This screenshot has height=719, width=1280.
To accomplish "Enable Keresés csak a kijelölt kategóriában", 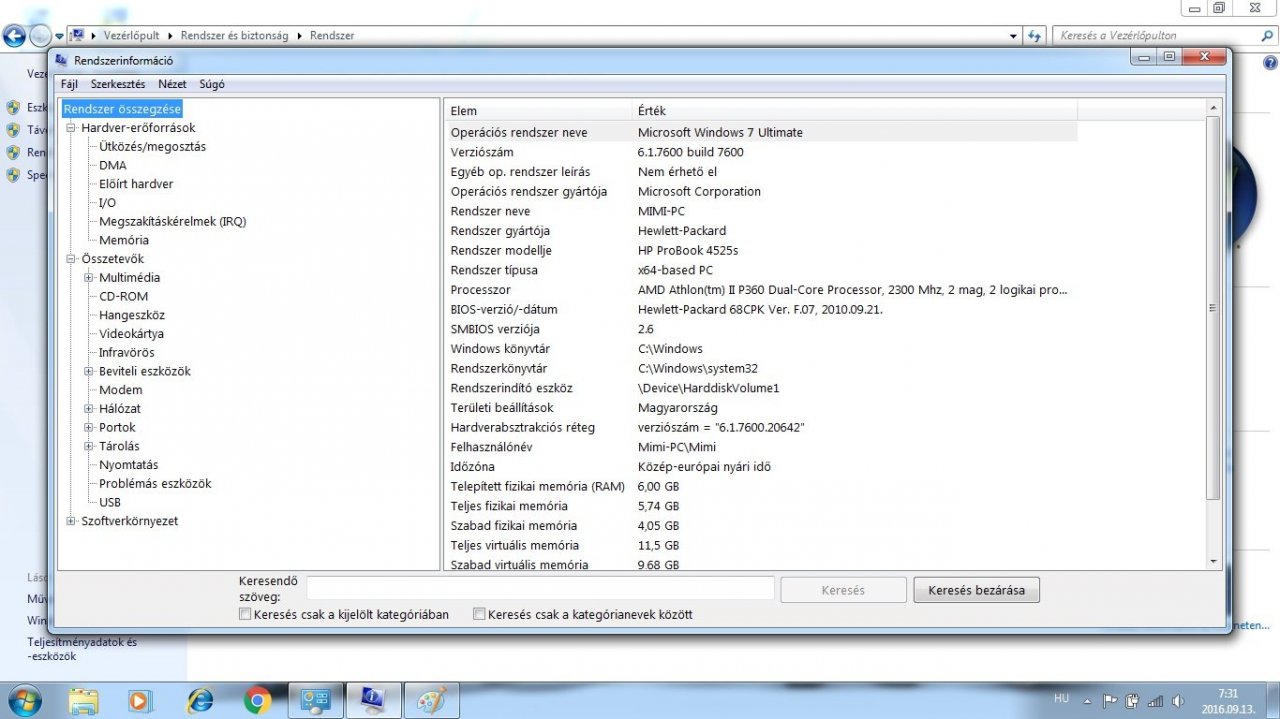I will coord(245,615).
